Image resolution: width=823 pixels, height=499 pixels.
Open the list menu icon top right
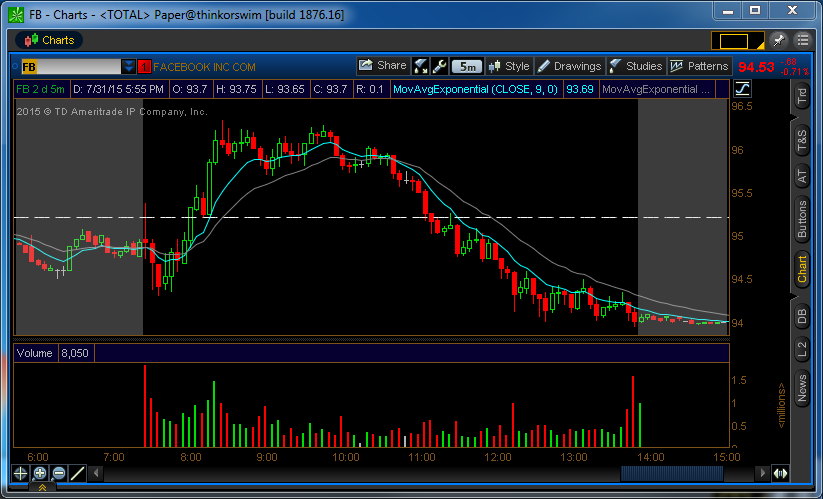point(803,40)
